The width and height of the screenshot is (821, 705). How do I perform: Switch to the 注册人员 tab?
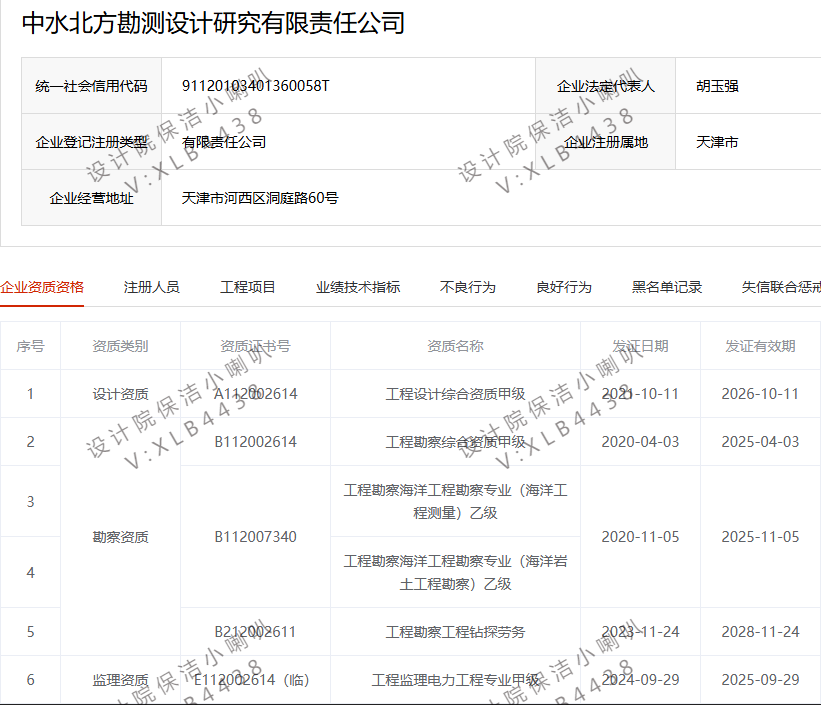(x=151, y=287)
